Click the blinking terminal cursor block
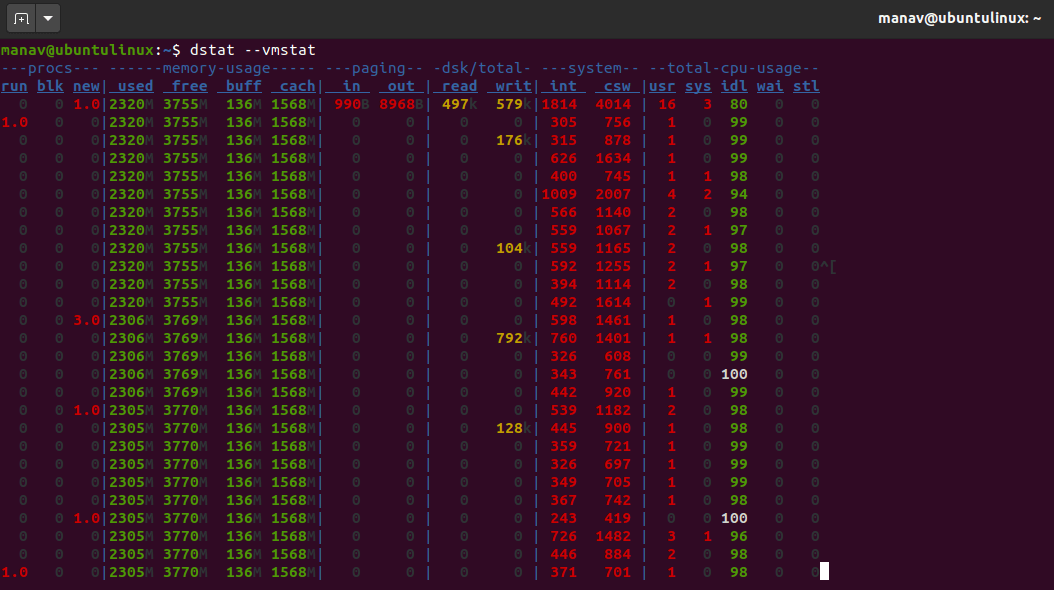Viewport: 1054px width, 590px height. (823, 571)
